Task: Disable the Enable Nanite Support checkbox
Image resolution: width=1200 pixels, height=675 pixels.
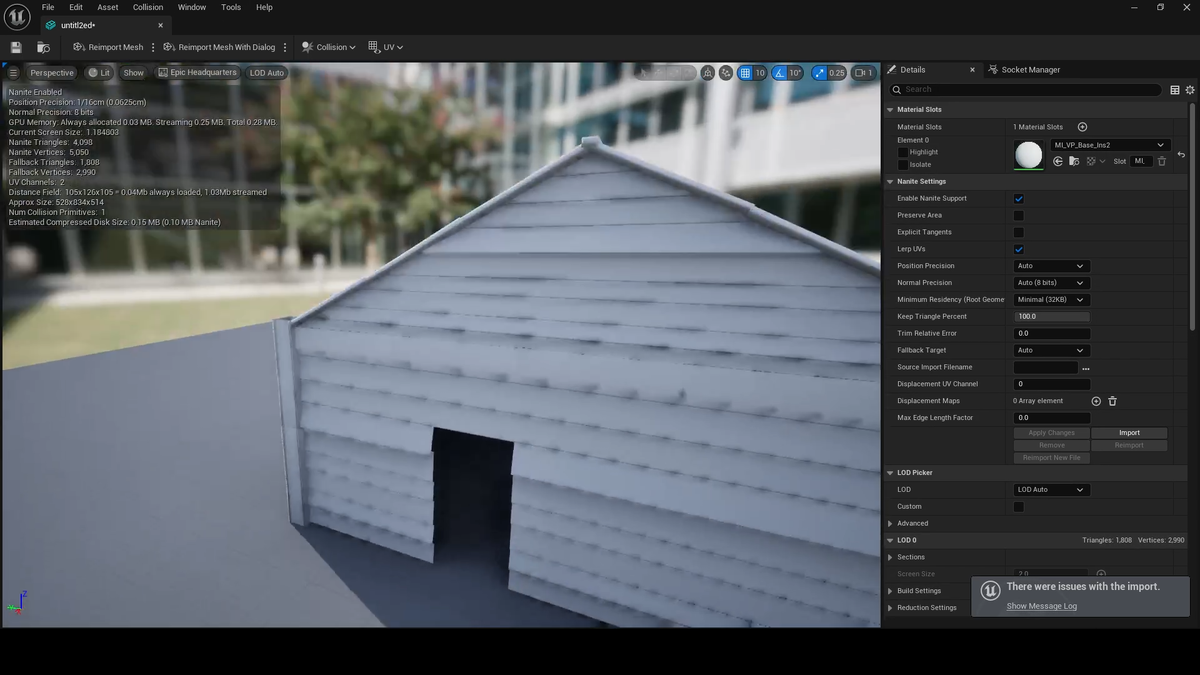Action: (x=1018, y=199)
